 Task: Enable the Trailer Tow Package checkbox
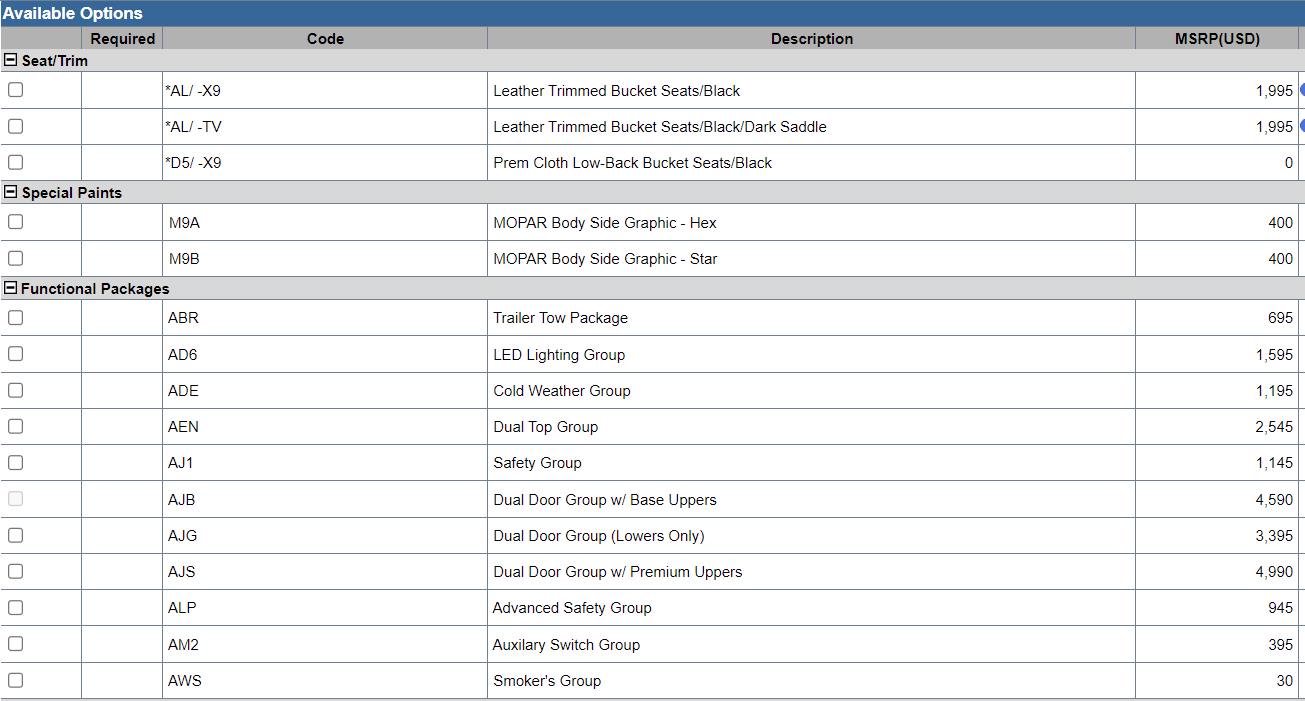point(15,317)
